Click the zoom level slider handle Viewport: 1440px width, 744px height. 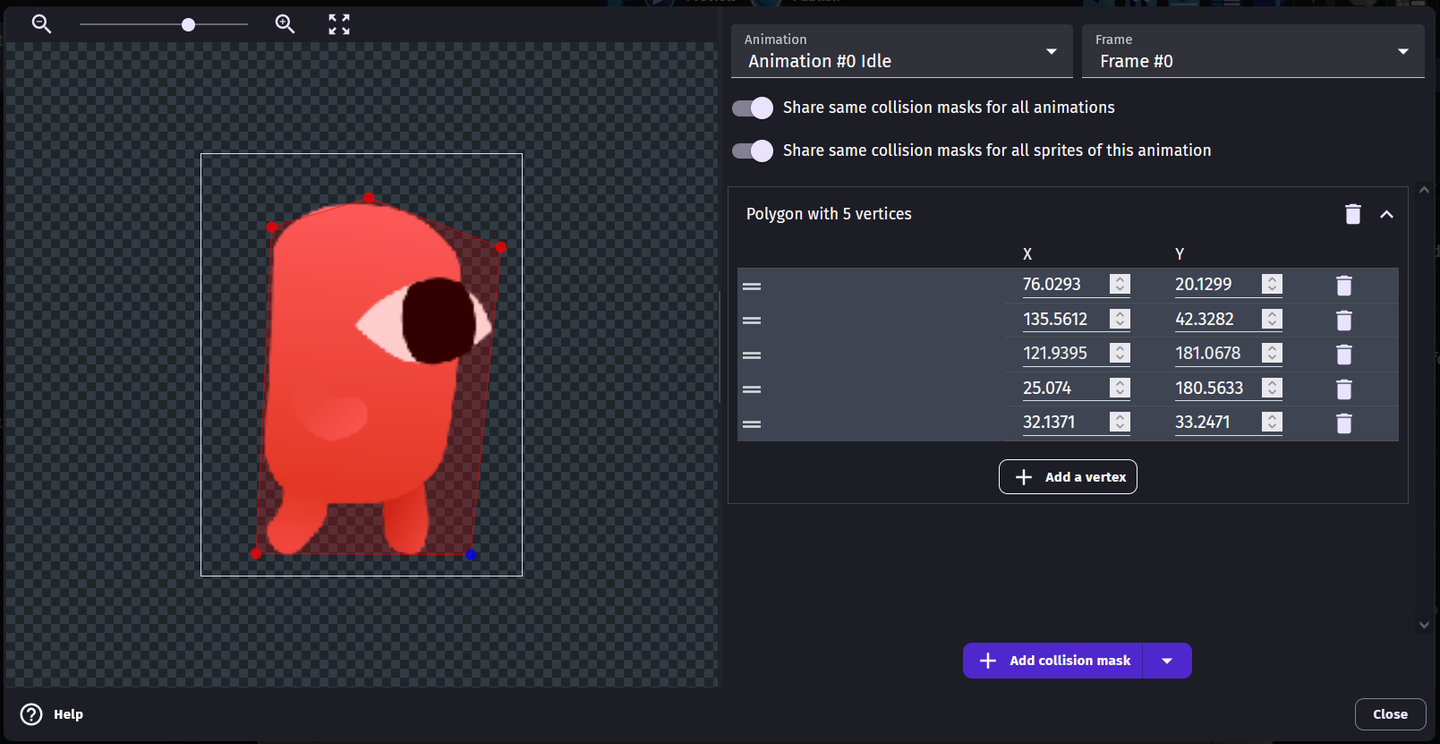pyautogui.click(x=188, y=24)
